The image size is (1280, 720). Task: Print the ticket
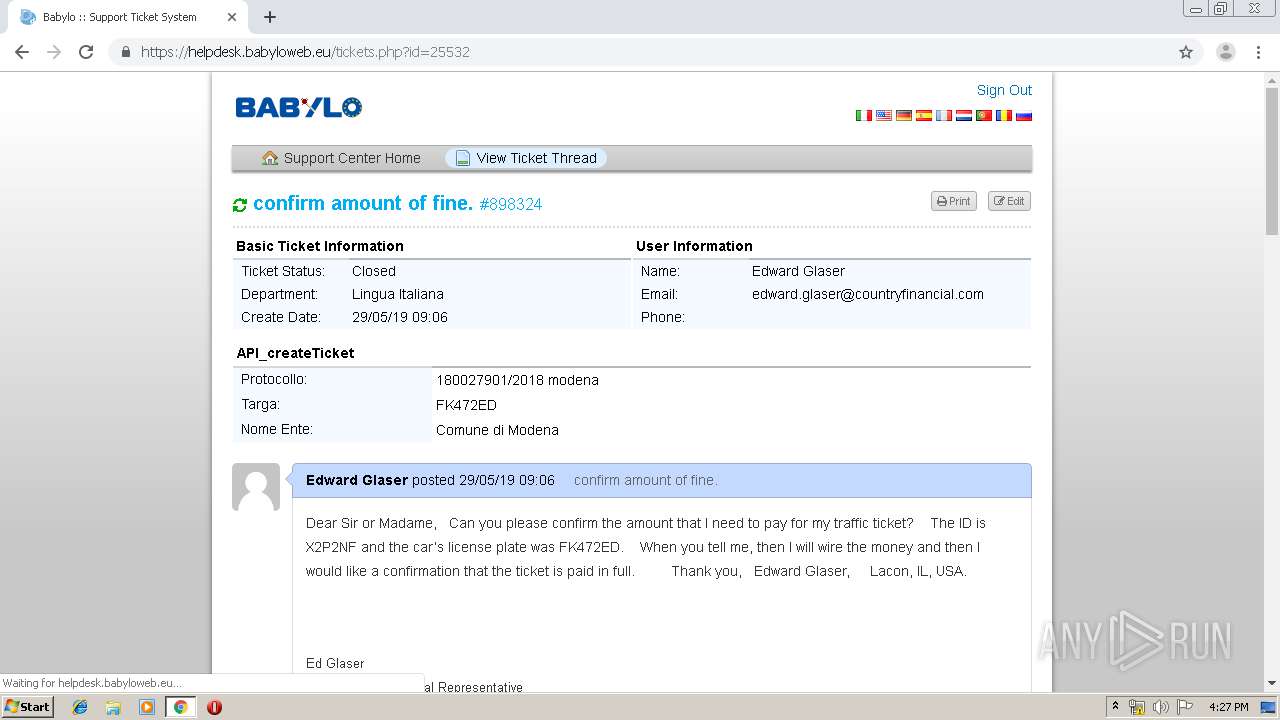(x=954, y=201)
